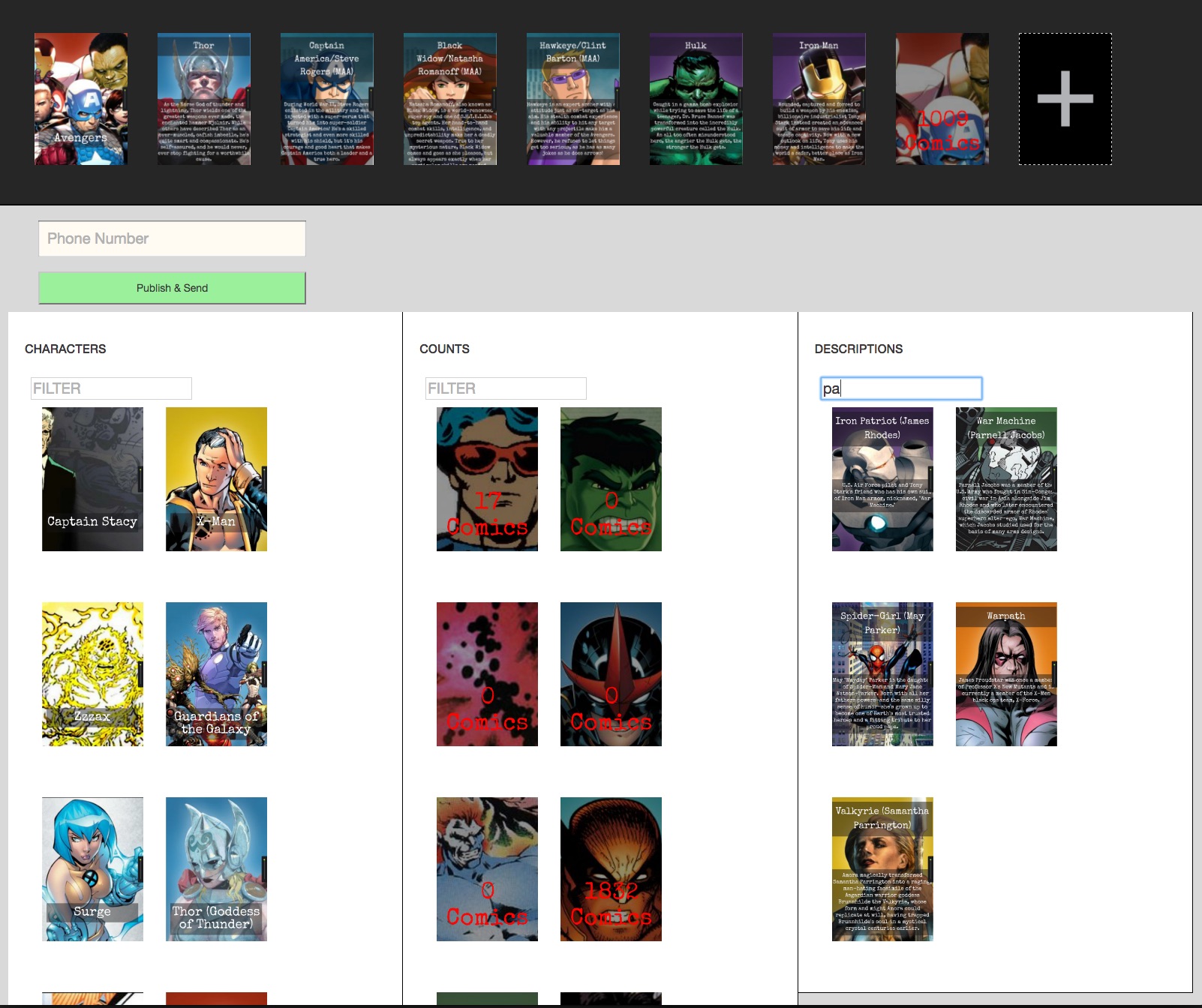Click the COUNTS column heading
The height and width of the screenshot is (1008, 1202).
444,349
